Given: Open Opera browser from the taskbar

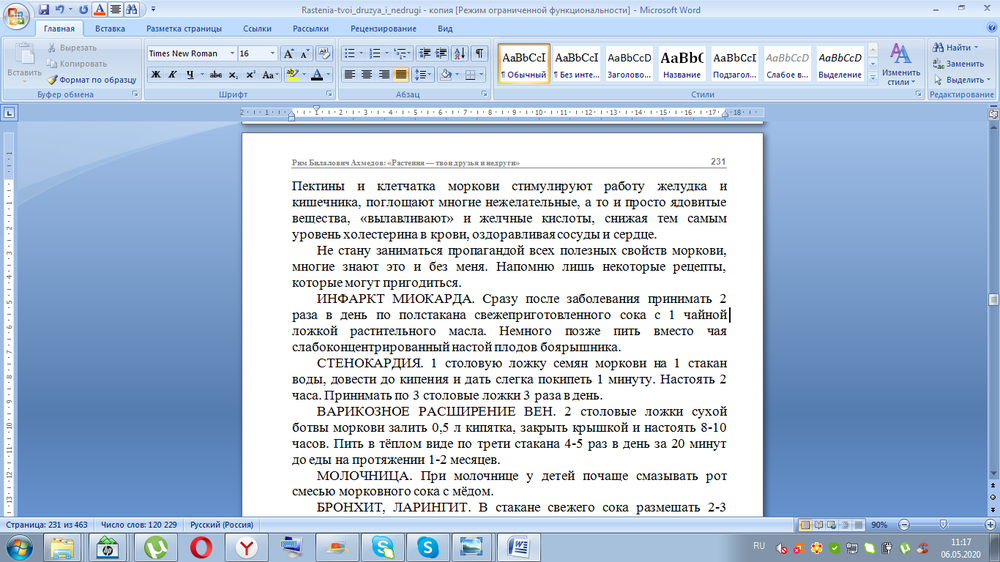Looking at the screenshot, I should click(200, 546).
